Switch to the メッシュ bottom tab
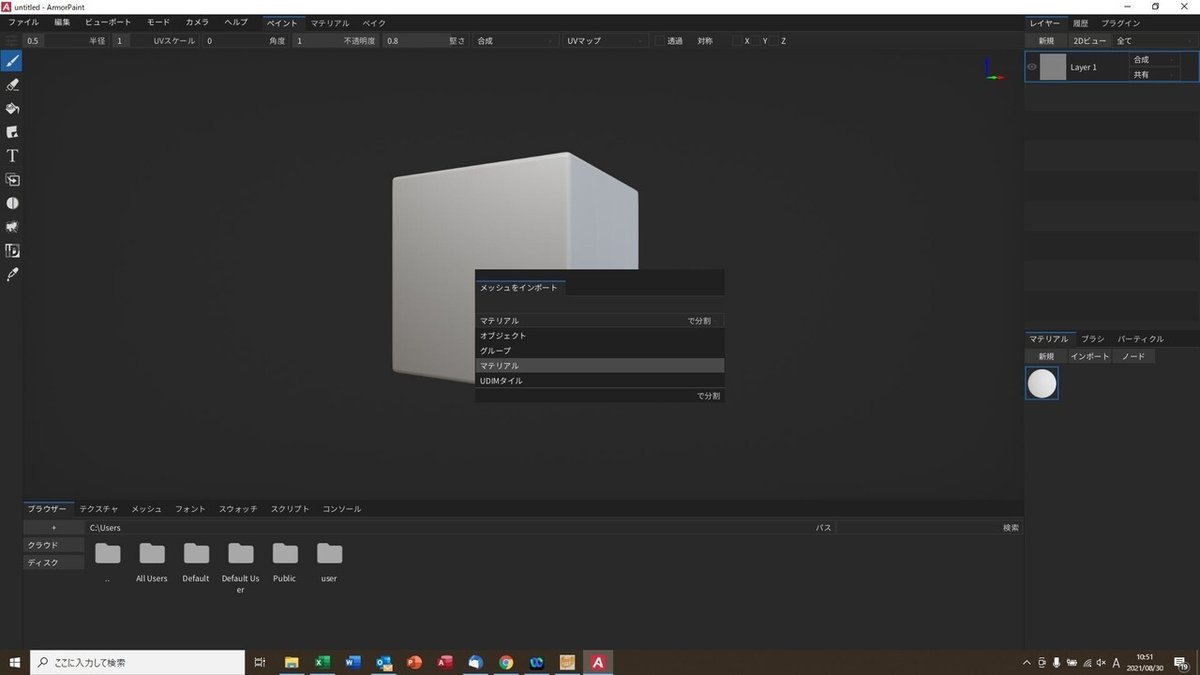The height and width of the screenshot is (675, 1200). point(147,509)
